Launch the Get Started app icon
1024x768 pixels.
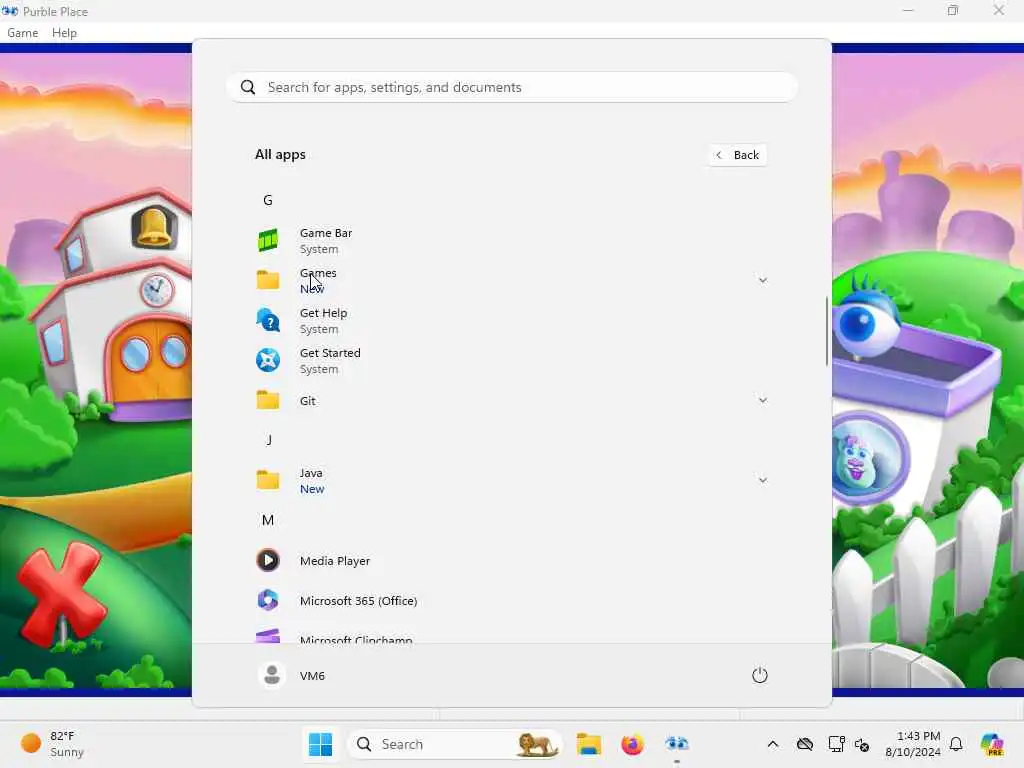(268, 360)
